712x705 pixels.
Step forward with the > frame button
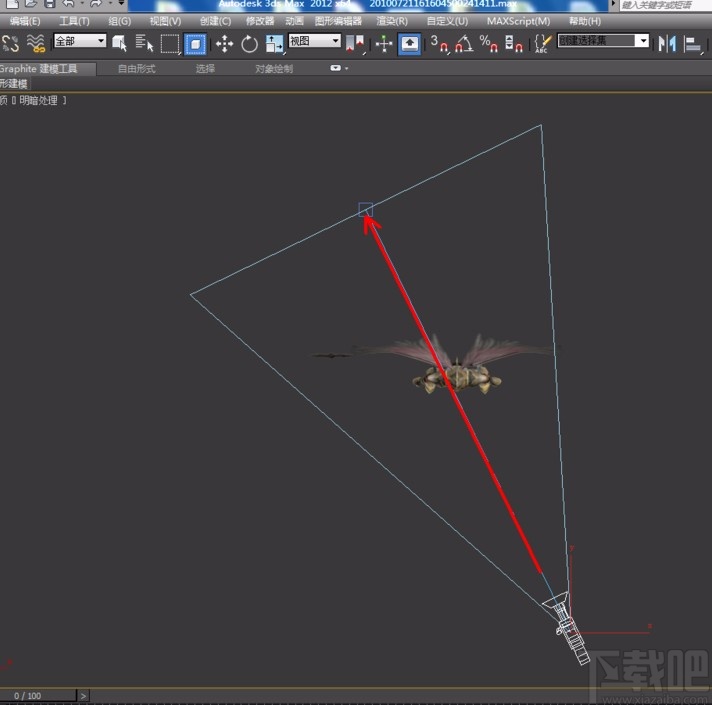click(84, 695)
